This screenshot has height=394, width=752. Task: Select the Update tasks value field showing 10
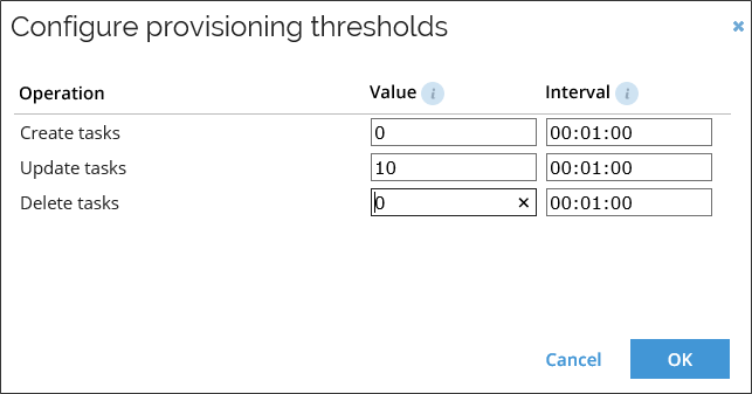[453, 167]
